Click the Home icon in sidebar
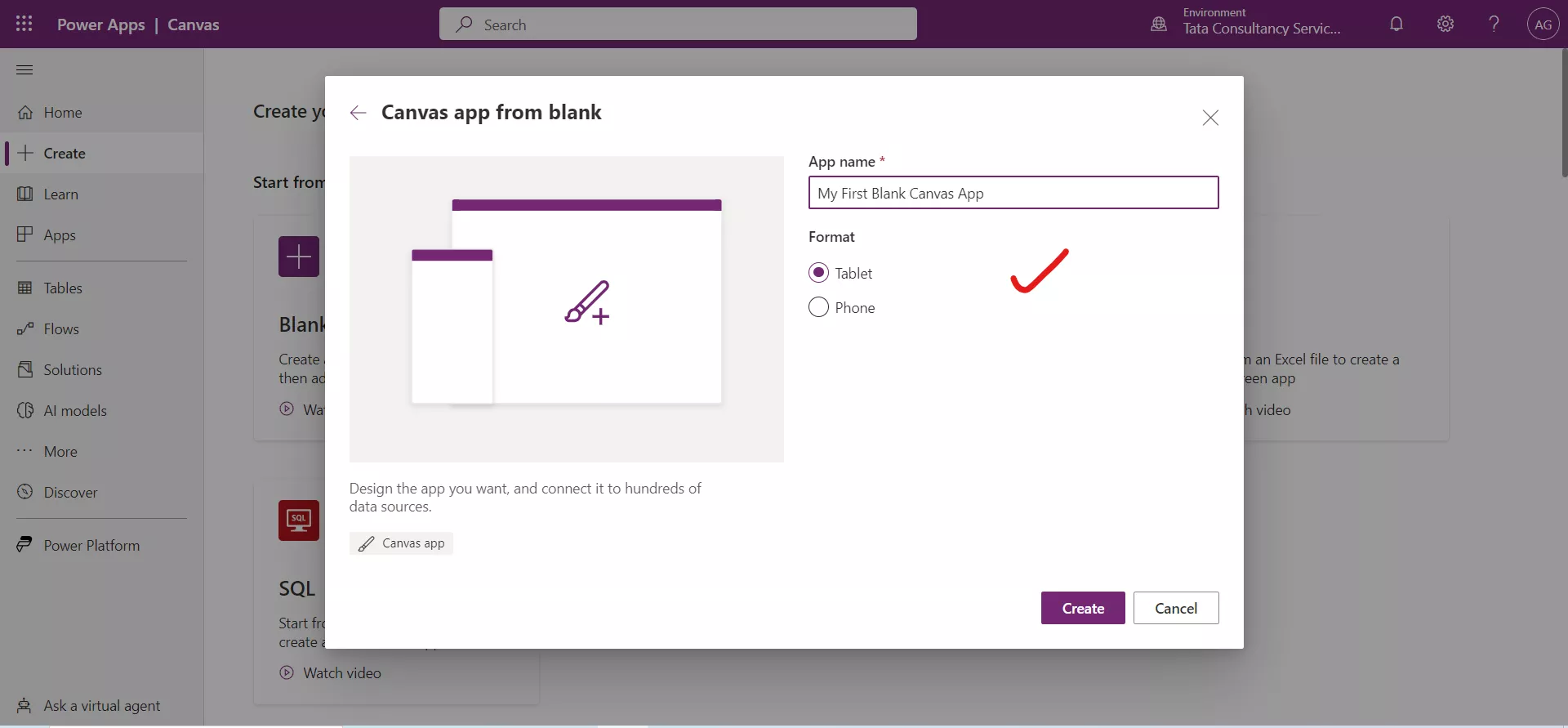This screenshot has width=1568, height=728. [25, 112]
